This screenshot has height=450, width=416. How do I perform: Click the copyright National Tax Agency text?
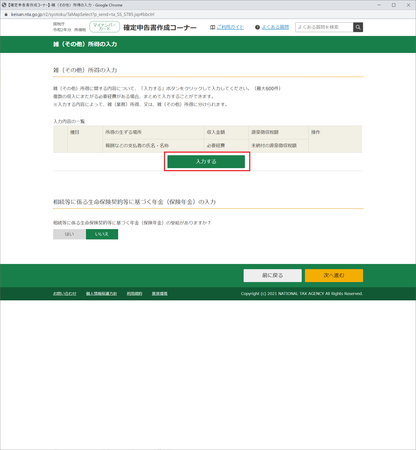coord(302,294)
